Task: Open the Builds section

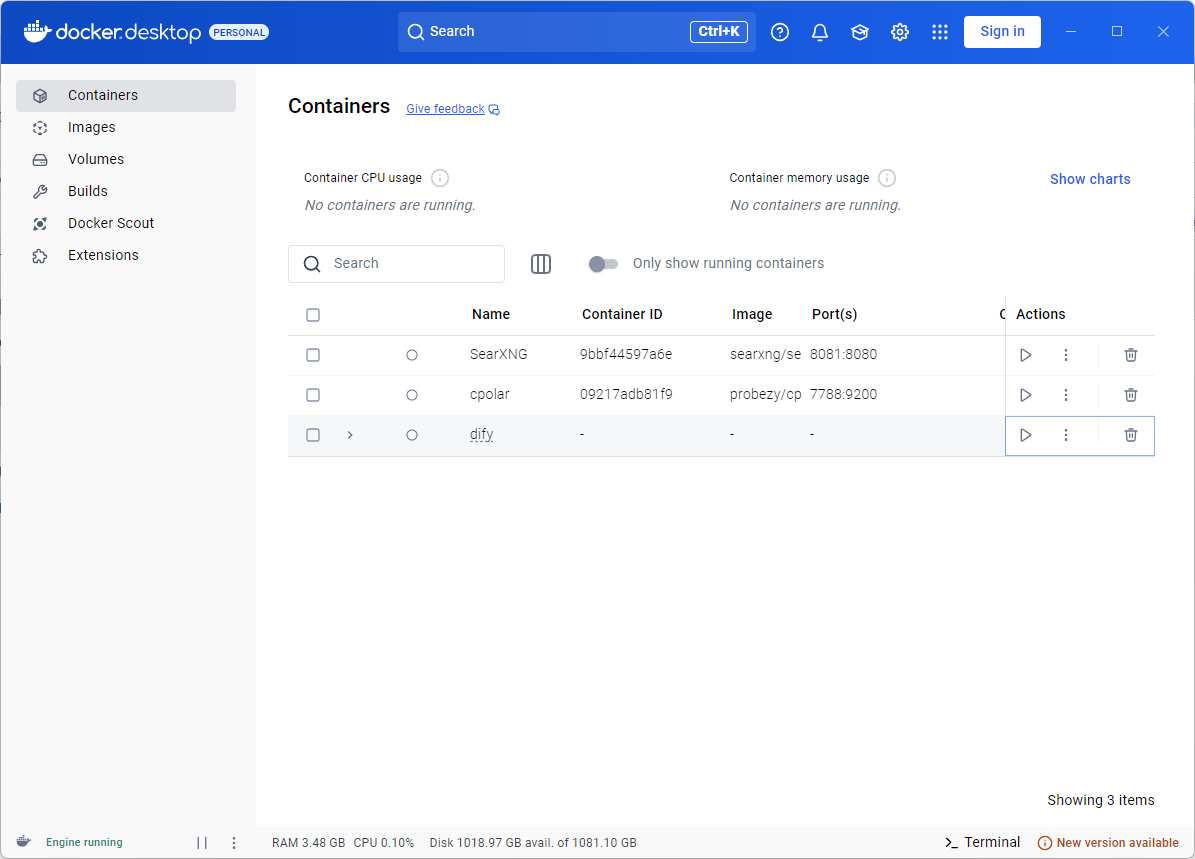Action: tap(126, 191)
